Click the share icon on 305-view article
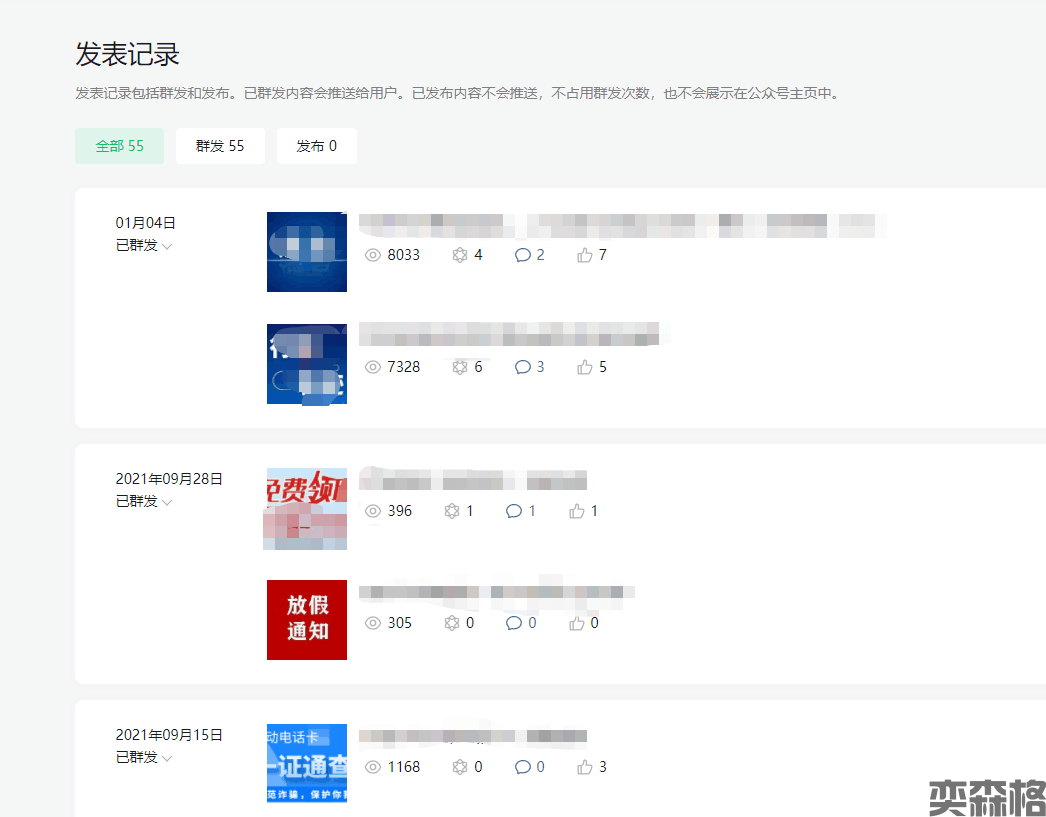Viewport: 1046px width, 817px height. pos(451,623)
